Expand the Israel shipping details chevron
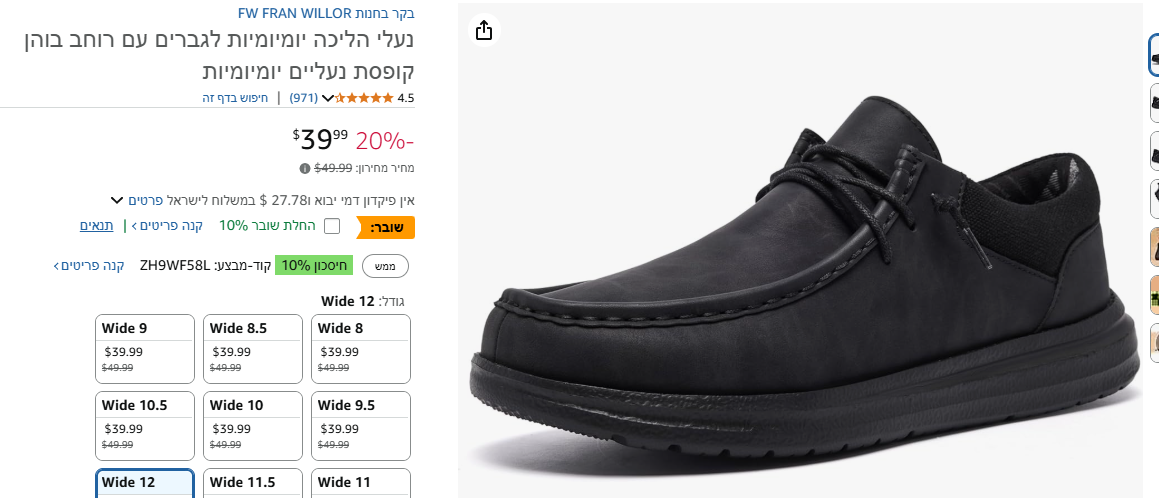The image size is (1159, 498). pyautogui.click(x=116, y=200)
